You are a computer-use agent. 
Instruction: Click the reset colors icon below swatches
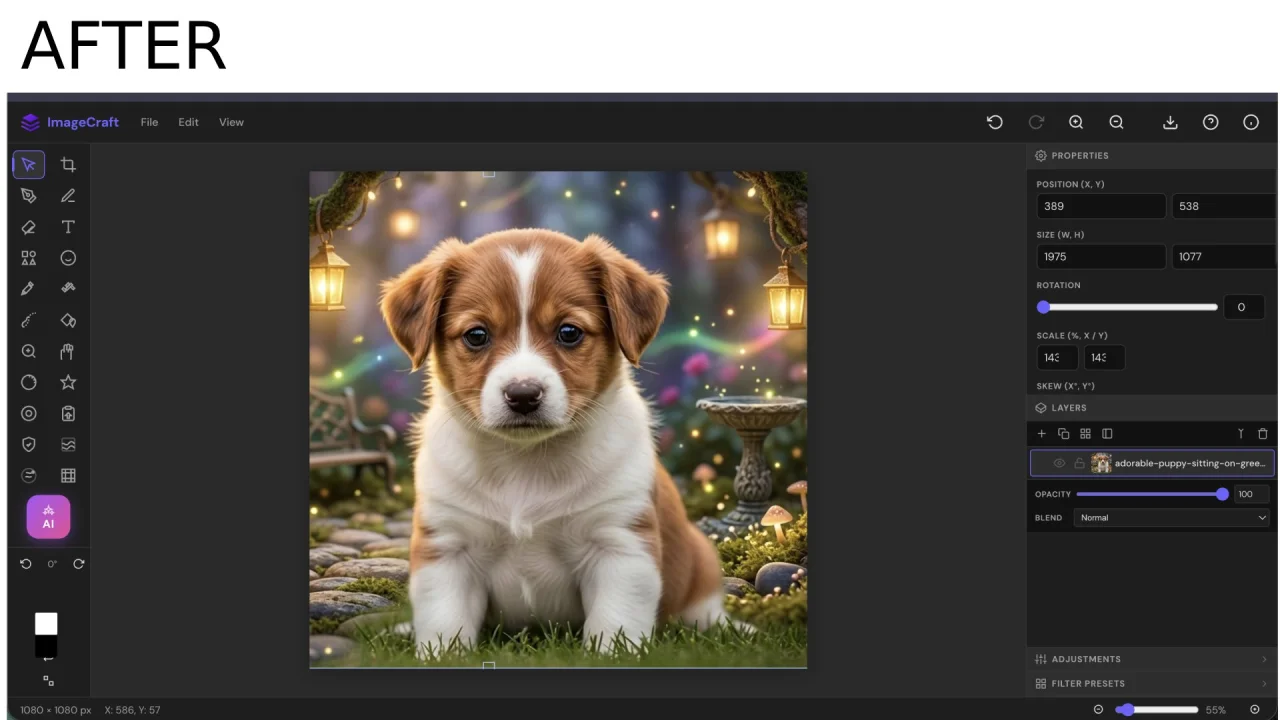point(48,681)
